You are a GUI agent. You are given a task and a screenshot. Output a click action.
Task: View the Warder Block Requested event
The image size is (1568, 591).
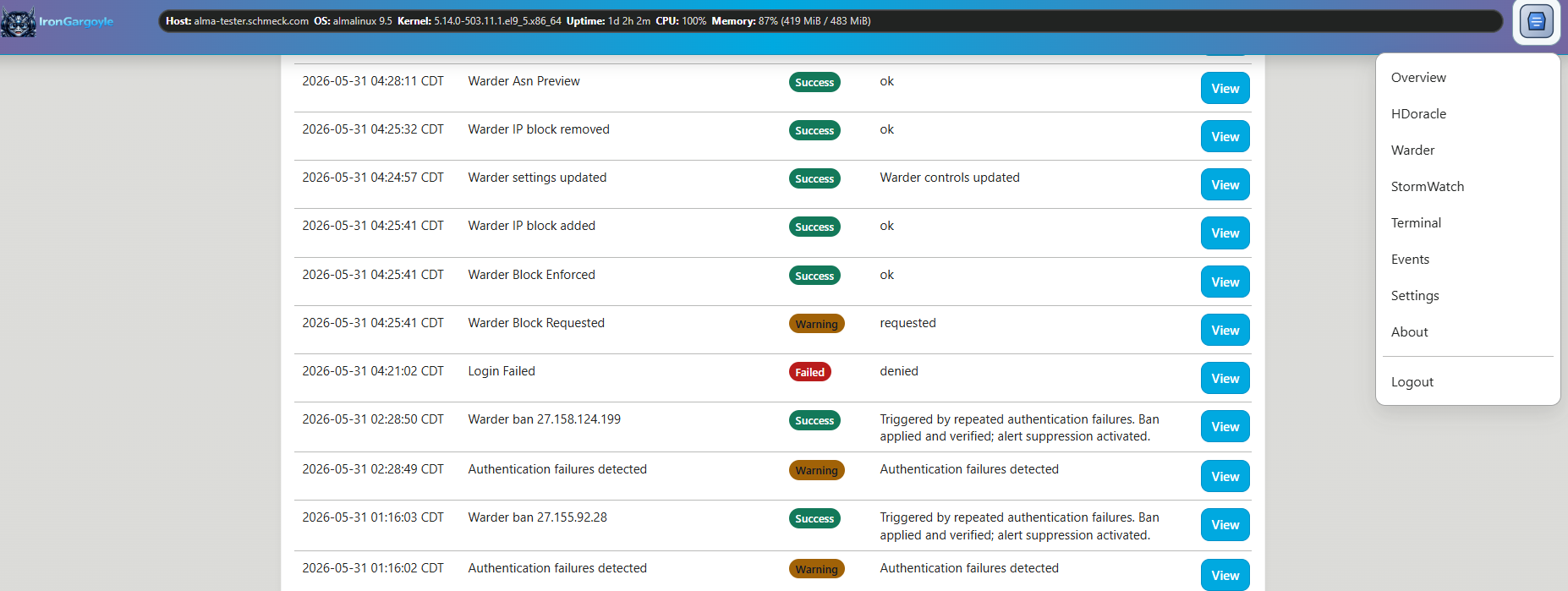click(1225, 330)
